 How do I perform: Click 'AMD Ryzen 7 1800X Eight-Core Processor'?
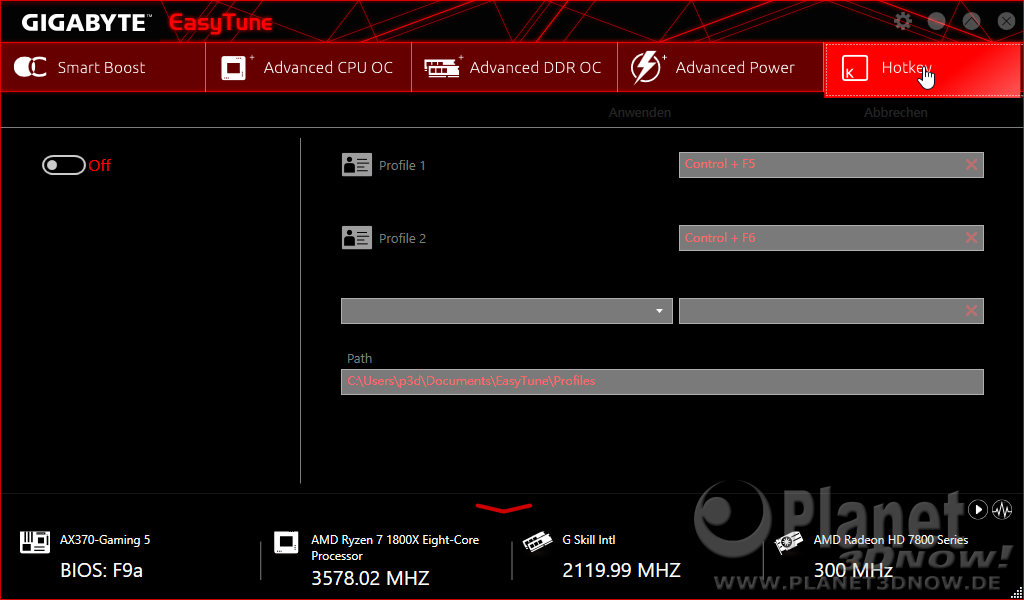[394, 548]
